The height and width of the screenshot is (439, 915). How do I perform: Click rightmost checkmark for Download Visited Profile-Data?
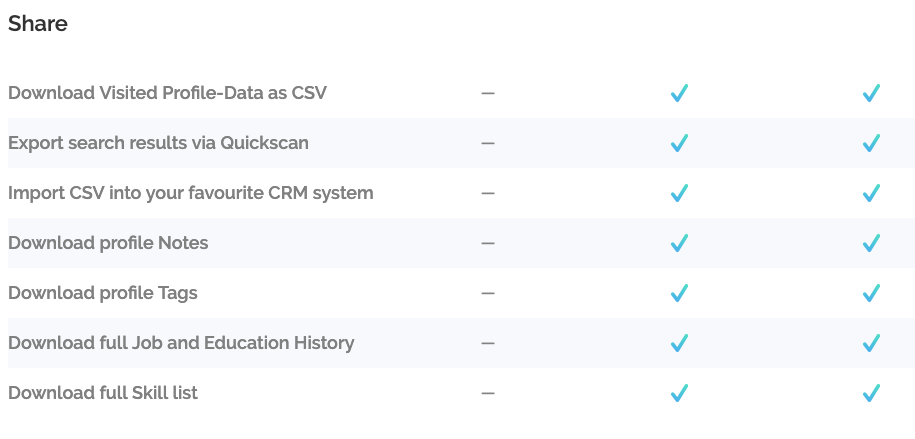[871, 93]
